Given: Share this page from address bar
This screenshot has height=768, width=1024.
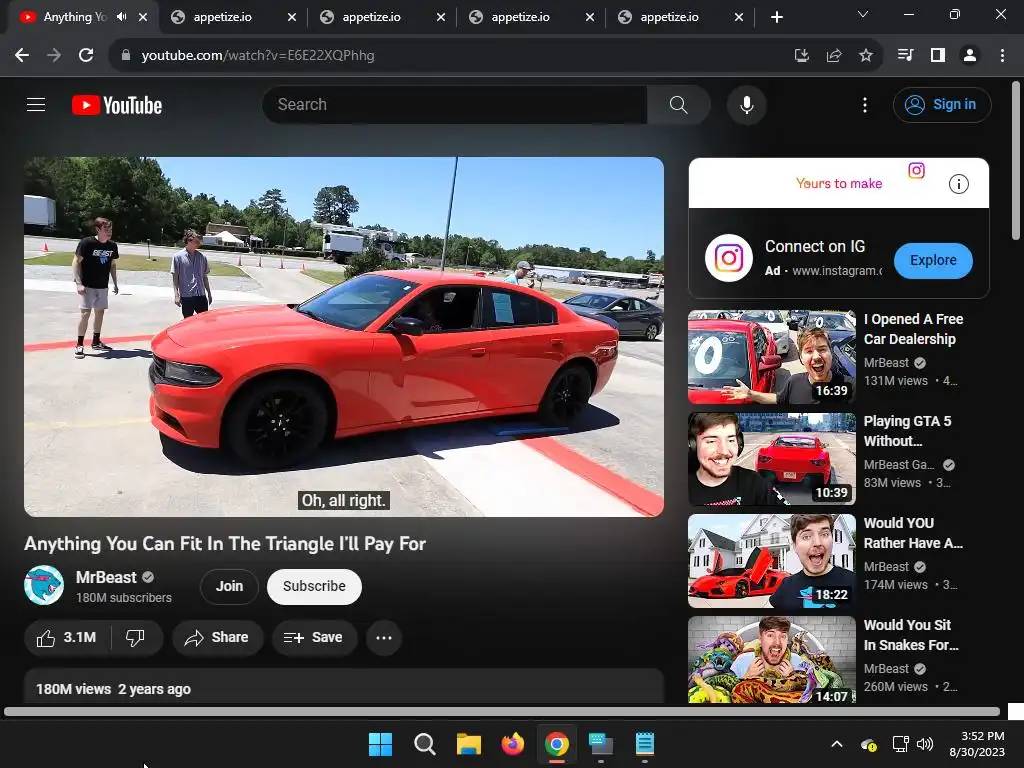Looking at the screenshot, I should pos(834,56).
